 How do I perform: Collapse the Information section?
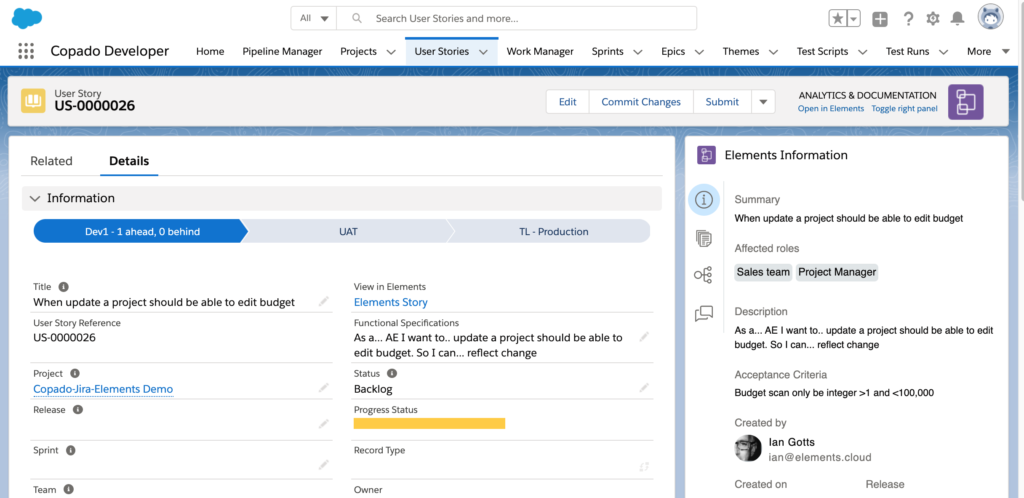pos(35,198)
